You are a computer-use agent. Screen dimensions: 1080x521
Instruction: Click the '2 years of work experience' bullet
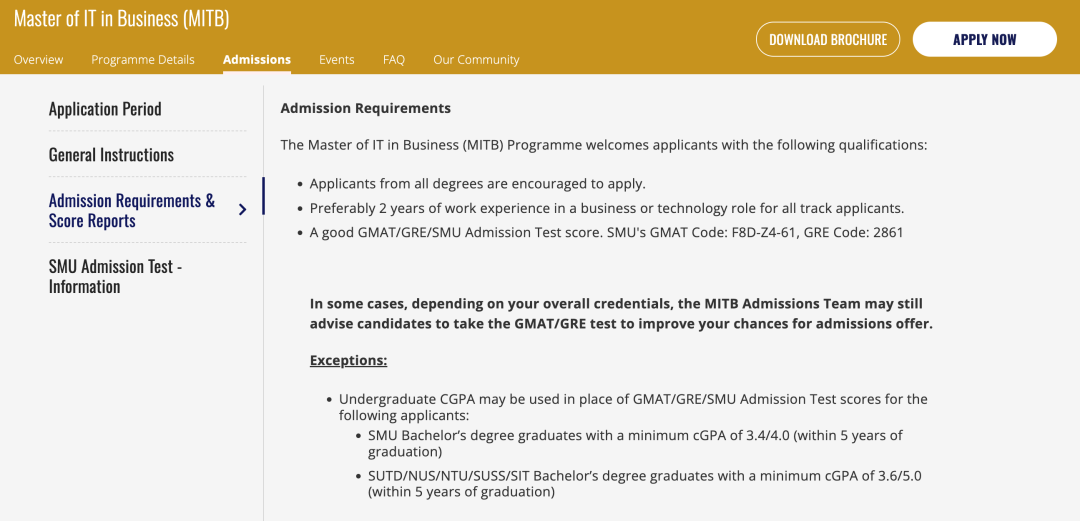pyautogui.click(x=607, y=208)
